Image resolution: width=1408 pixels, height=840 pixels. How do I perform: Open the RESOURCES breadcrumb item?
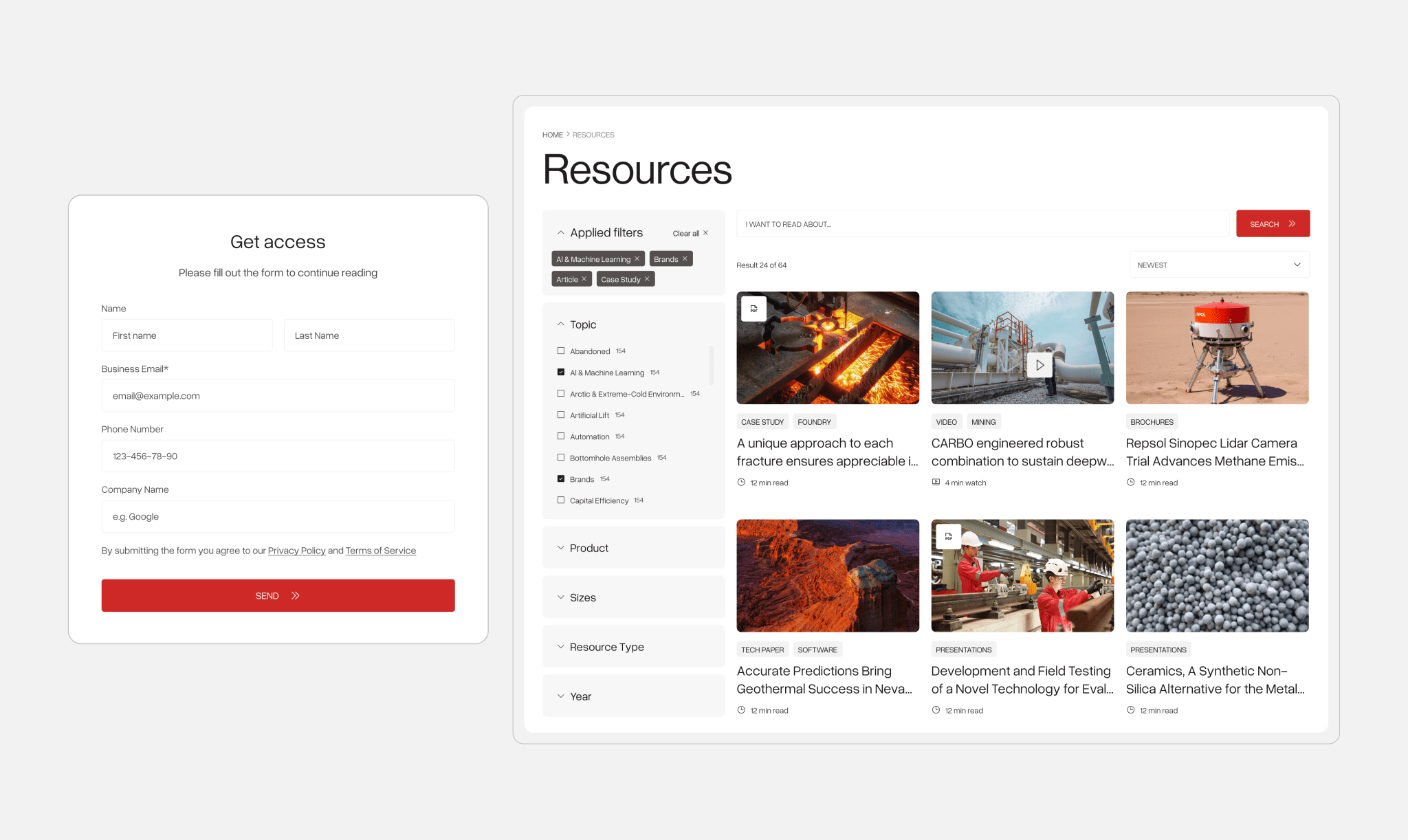point(593,134)
